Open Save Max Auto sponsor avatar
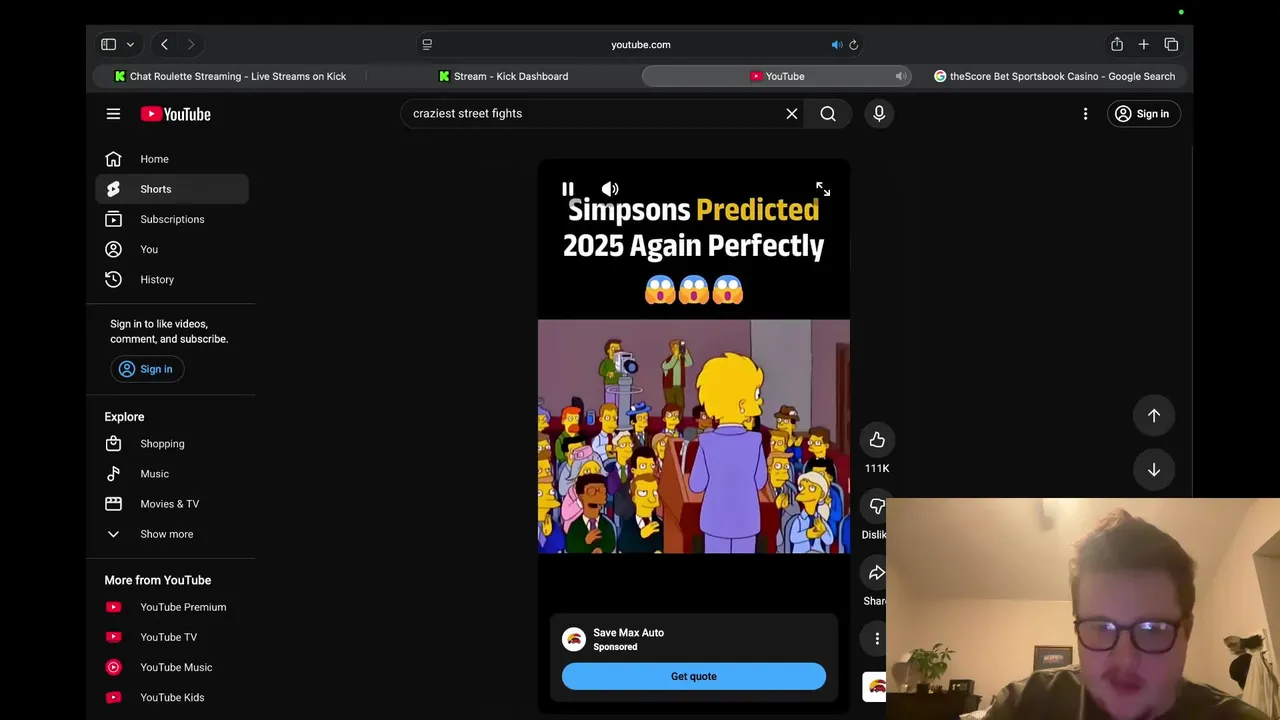The height and width of the screenshot is (720, 1280). point(574,640)
